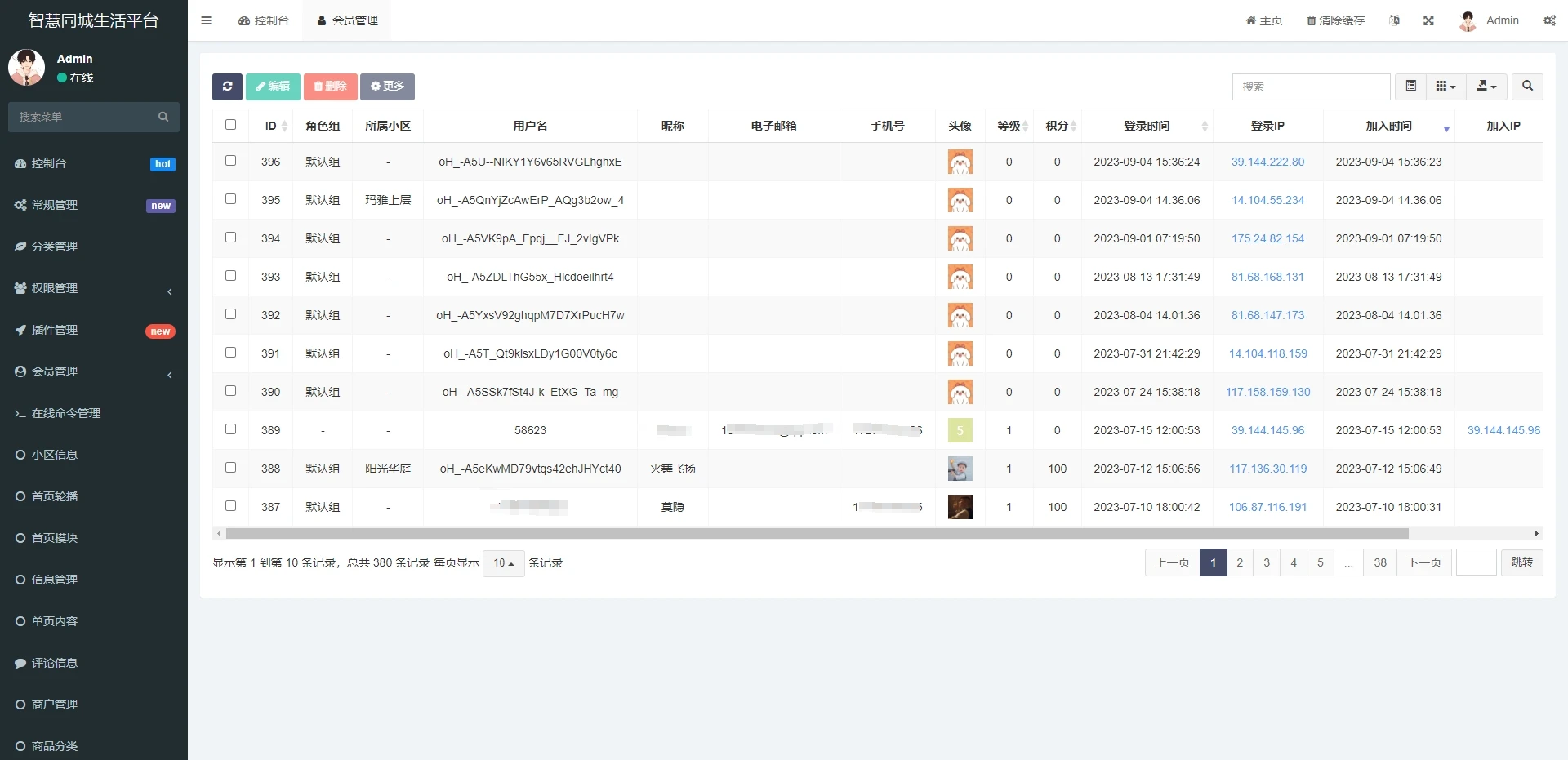Click the table search magnifier button

pos(1527,87)
